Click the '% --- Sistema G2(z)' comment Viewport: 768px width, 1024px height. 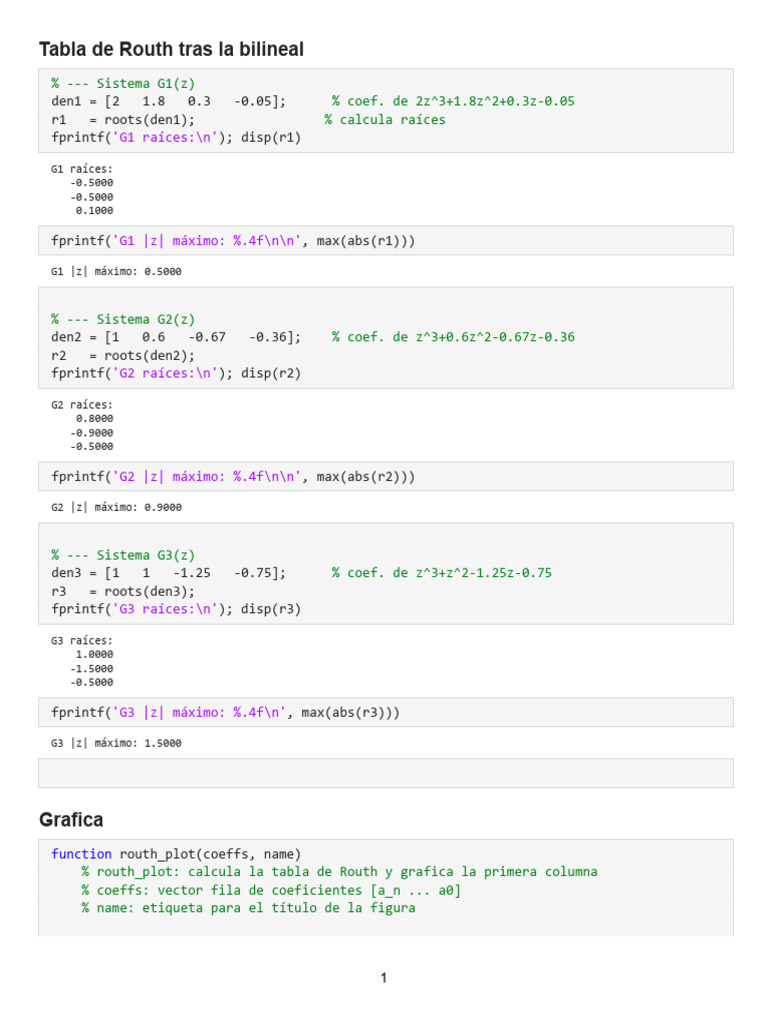click(x=123, y=319)
